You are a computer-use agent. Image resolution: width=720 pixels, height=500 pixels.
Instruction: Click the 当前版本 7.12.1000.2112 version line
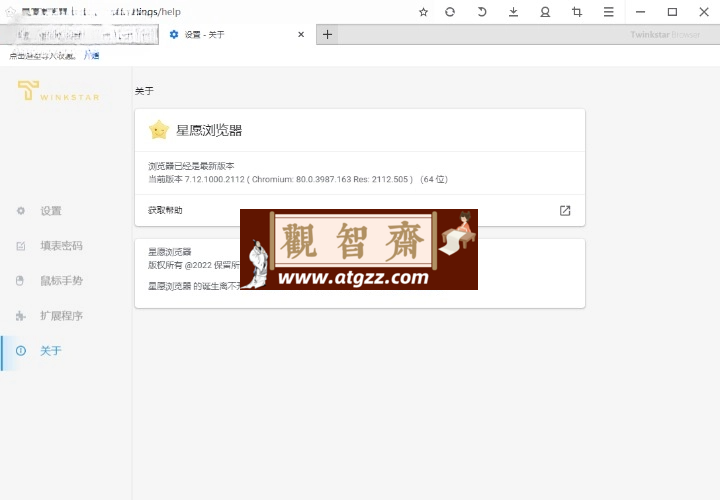298,179
